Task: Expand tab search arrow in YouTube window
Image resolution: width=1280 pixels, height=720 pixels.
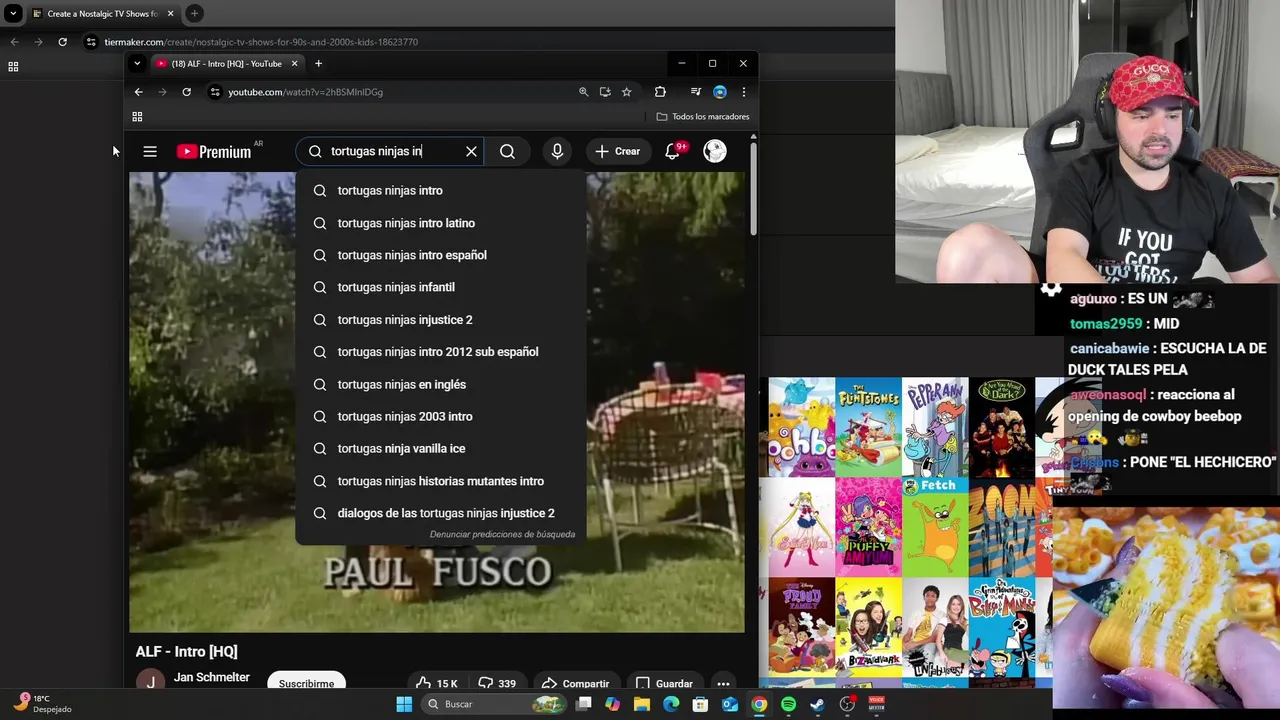Action: point(137,64)
